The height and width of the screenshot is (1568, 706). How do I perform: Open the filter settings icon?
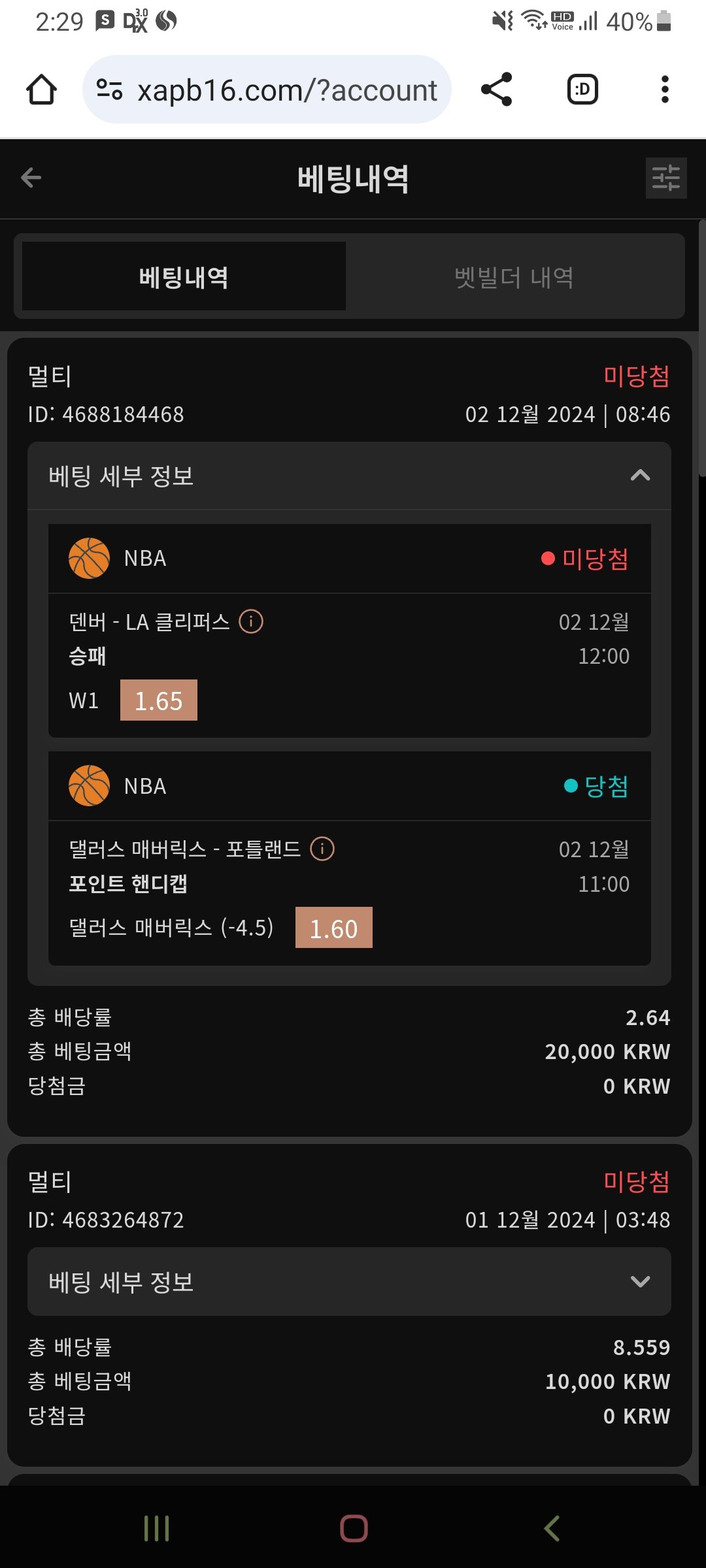pyautogui.click(x=665, y=178)
